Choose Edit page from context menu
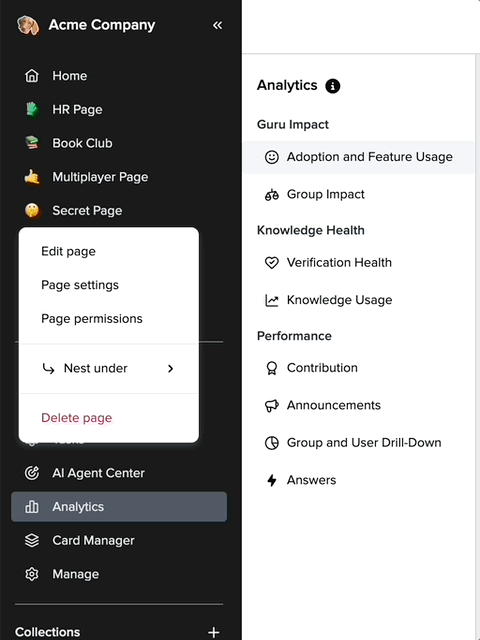The image size is (480, 640). click(69, 251)
